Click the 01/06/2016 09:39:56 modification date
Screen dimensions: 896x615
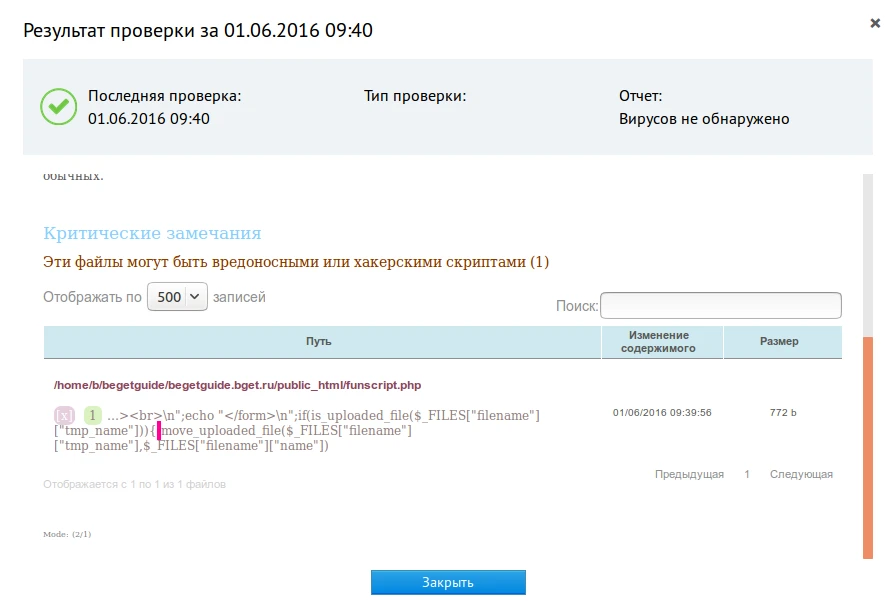661,412
